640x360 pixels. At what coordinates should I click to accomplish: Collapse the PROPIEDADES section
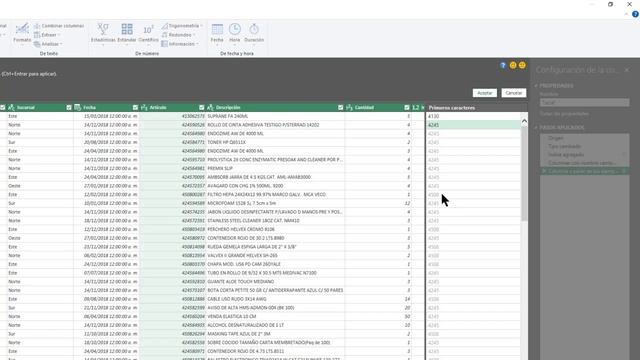tap(536, 86)
